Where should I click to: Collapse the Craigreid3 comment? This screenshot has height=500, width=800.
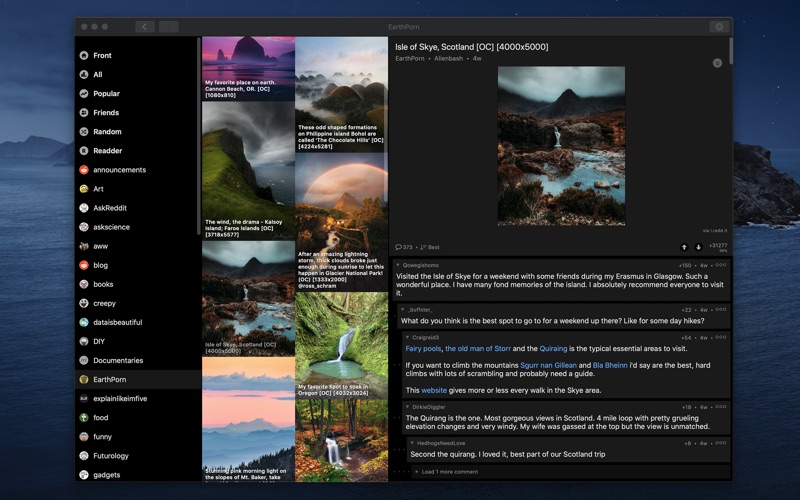(x=408, y=337)
